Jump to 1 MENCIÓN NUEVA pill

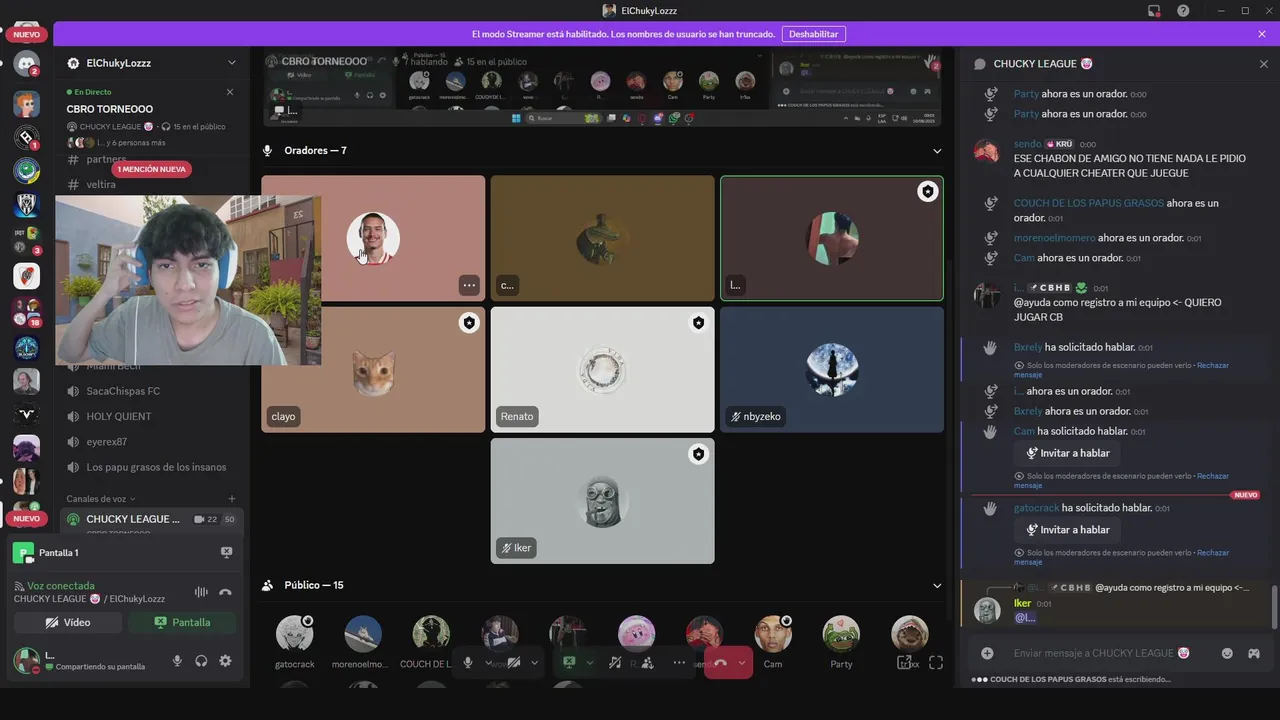point(151,169)
